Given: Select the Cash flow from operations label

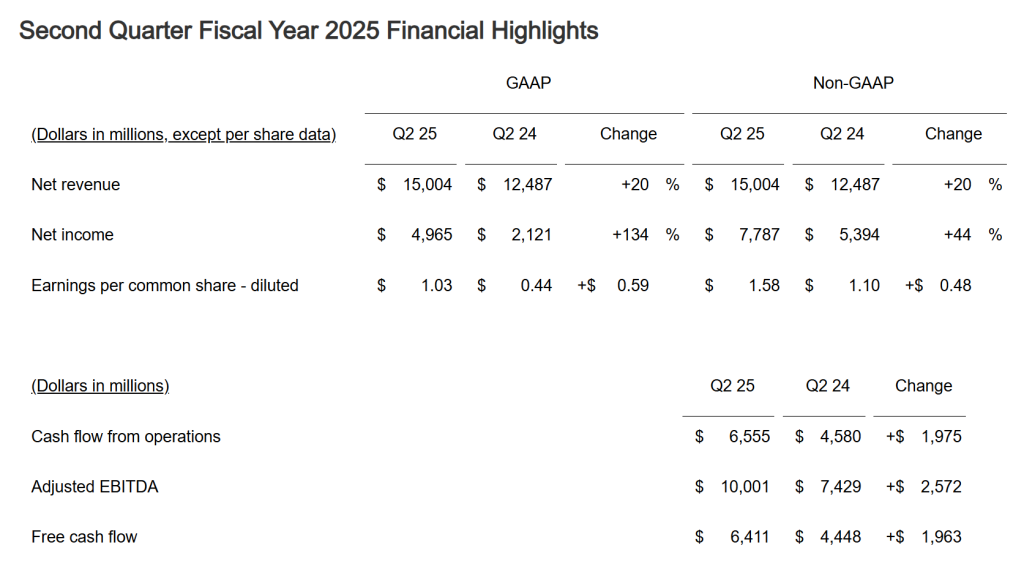Looking at the screenshot, I should tap(126, 437).
